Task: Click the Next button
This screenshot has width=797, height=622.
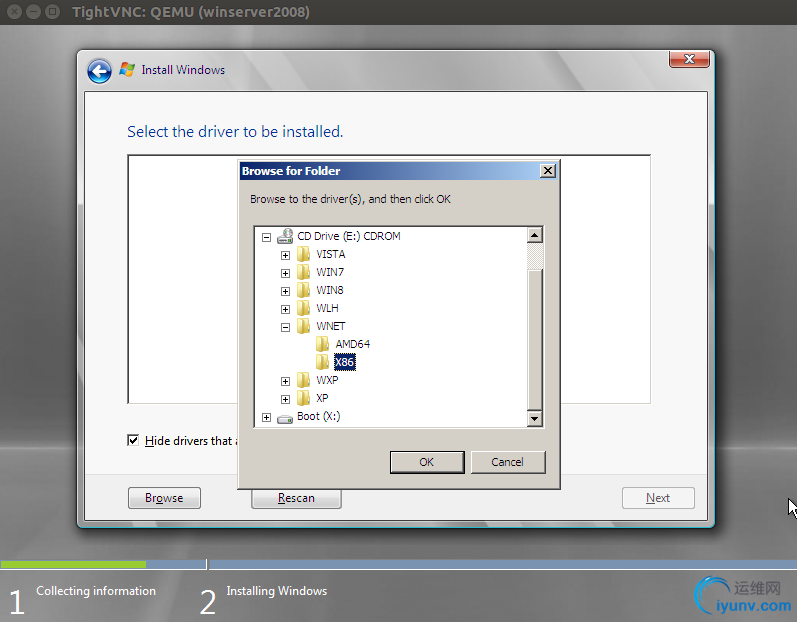Action: 658,498
